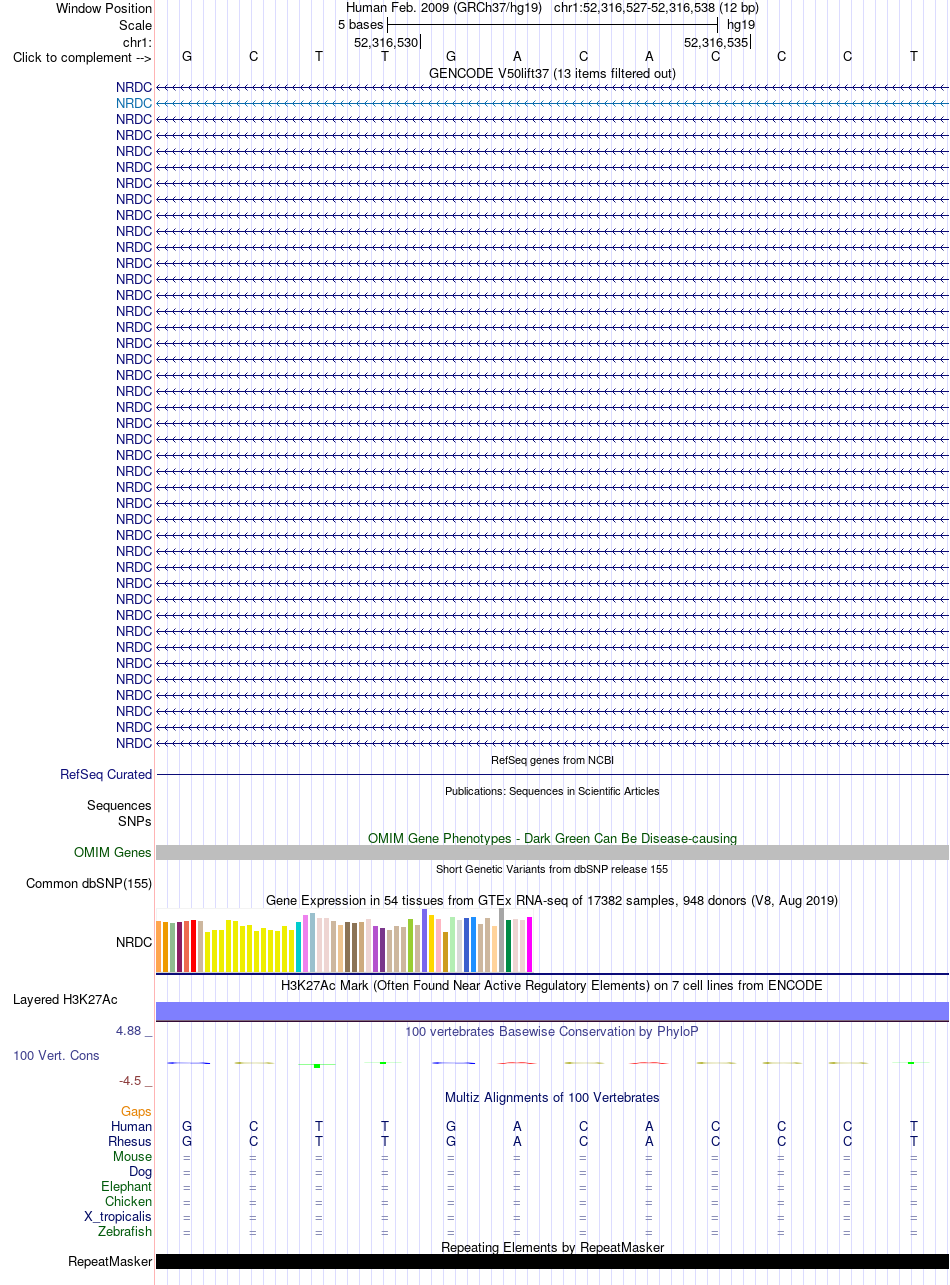Image resolution: width=950 pixels, height=1285 pixels.
Task: Open 'Short Genetic Variants from dbSNP release 155'
Action: point(552,870)
